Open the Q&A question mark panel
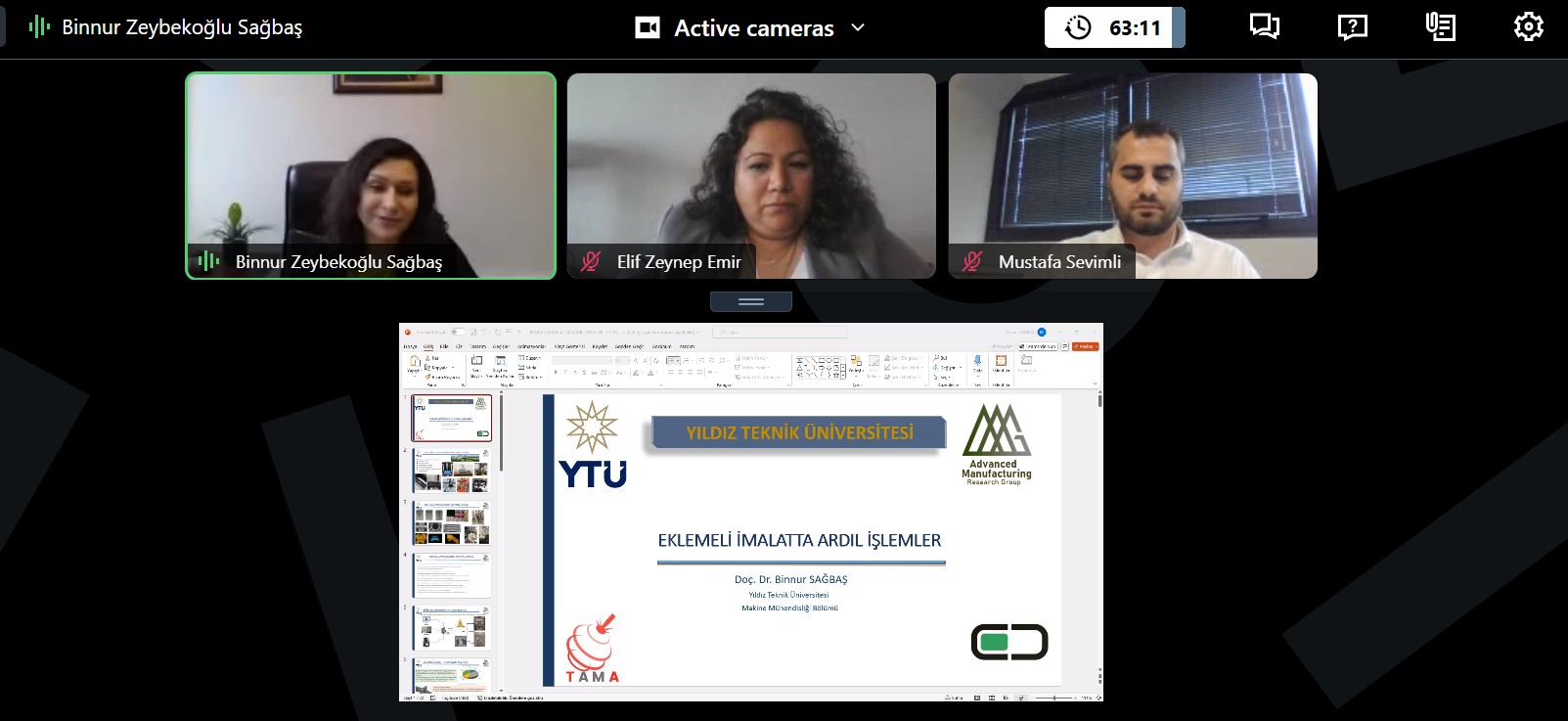The height and width of the screenshot is (721, 1568). pyautogui.click(x=1352, y=27)
